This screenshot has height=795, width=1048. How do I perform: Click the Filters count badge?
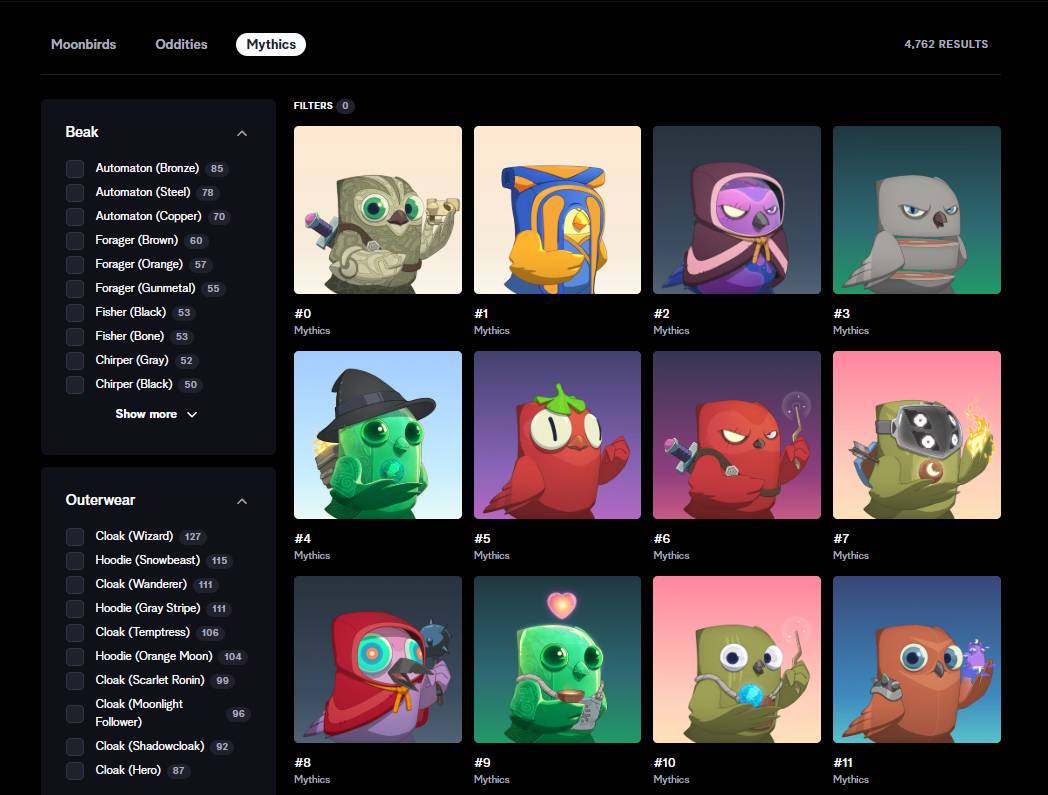pos(345,106)
